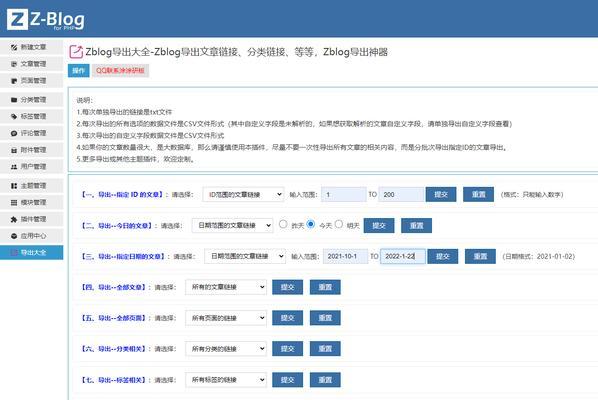The height and width of the screenshot is (400, 598).
Task: Open the ID范围的文章链接 dropdown in row 一
Action: (243, 194)
